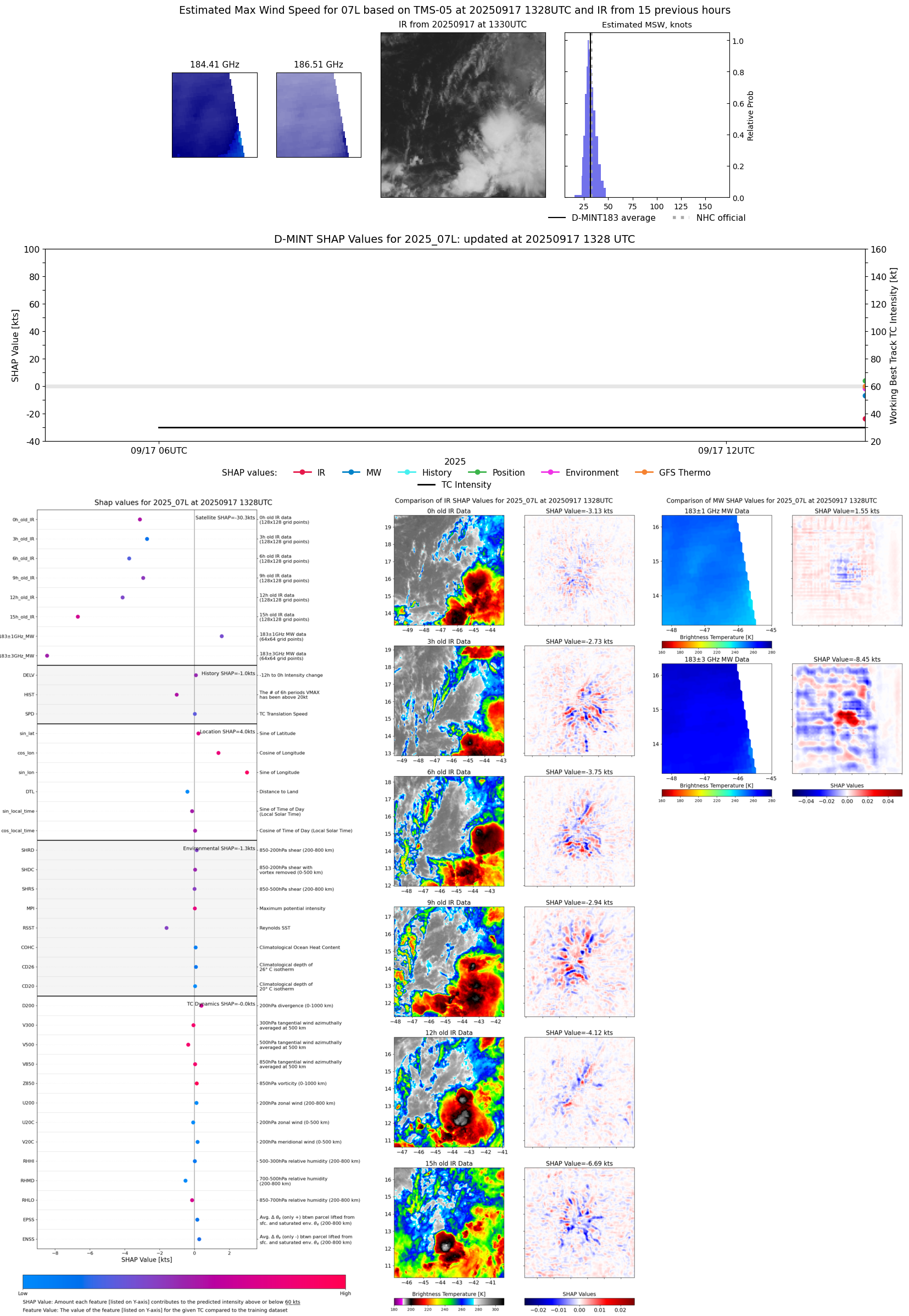The height and width of the screenshot is (1316, 909).
Task: Select the 0h old IR Data panel
Action: 449,570
